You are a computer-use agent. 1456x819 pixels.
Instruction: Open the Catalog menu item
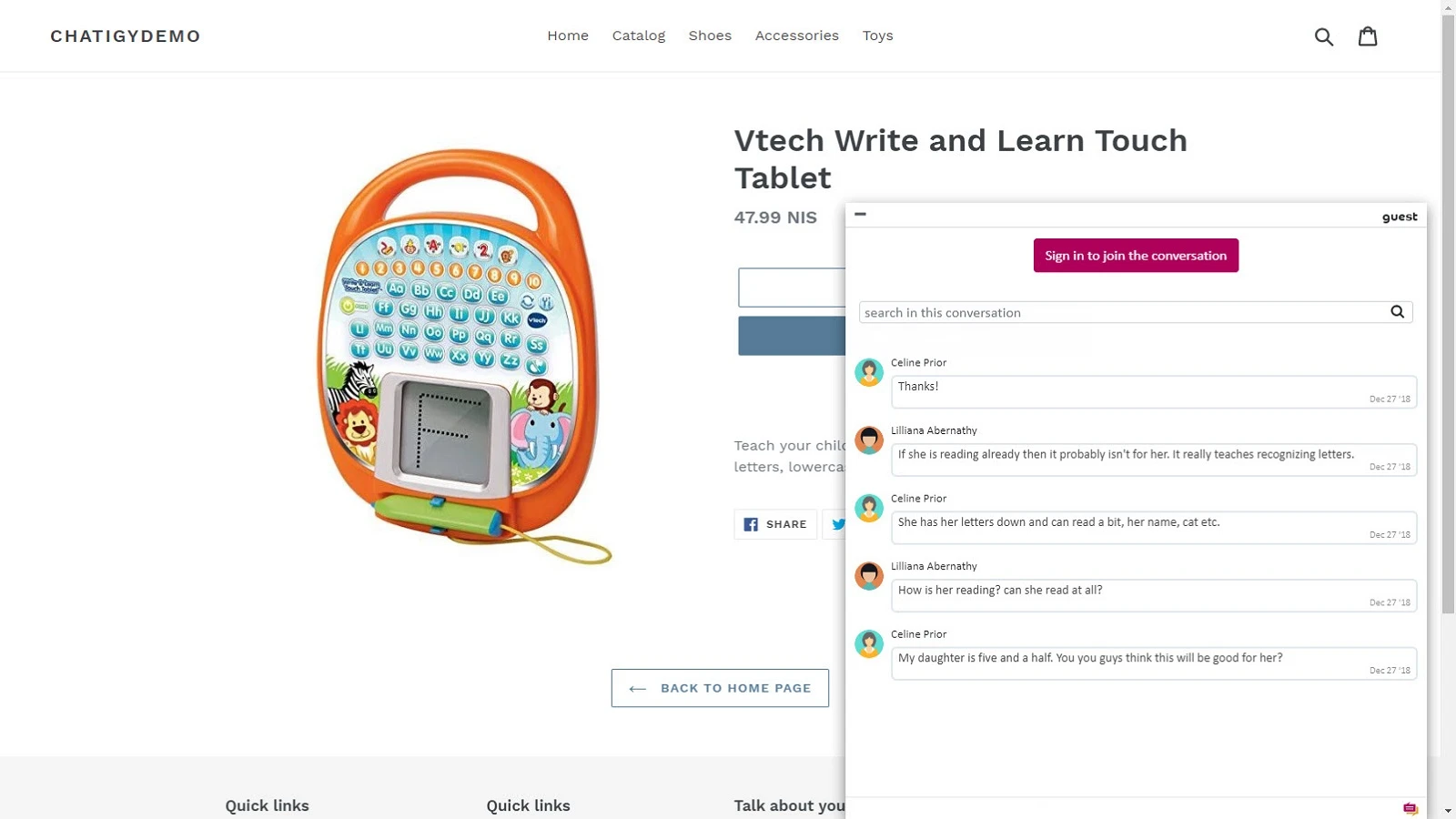639,35
